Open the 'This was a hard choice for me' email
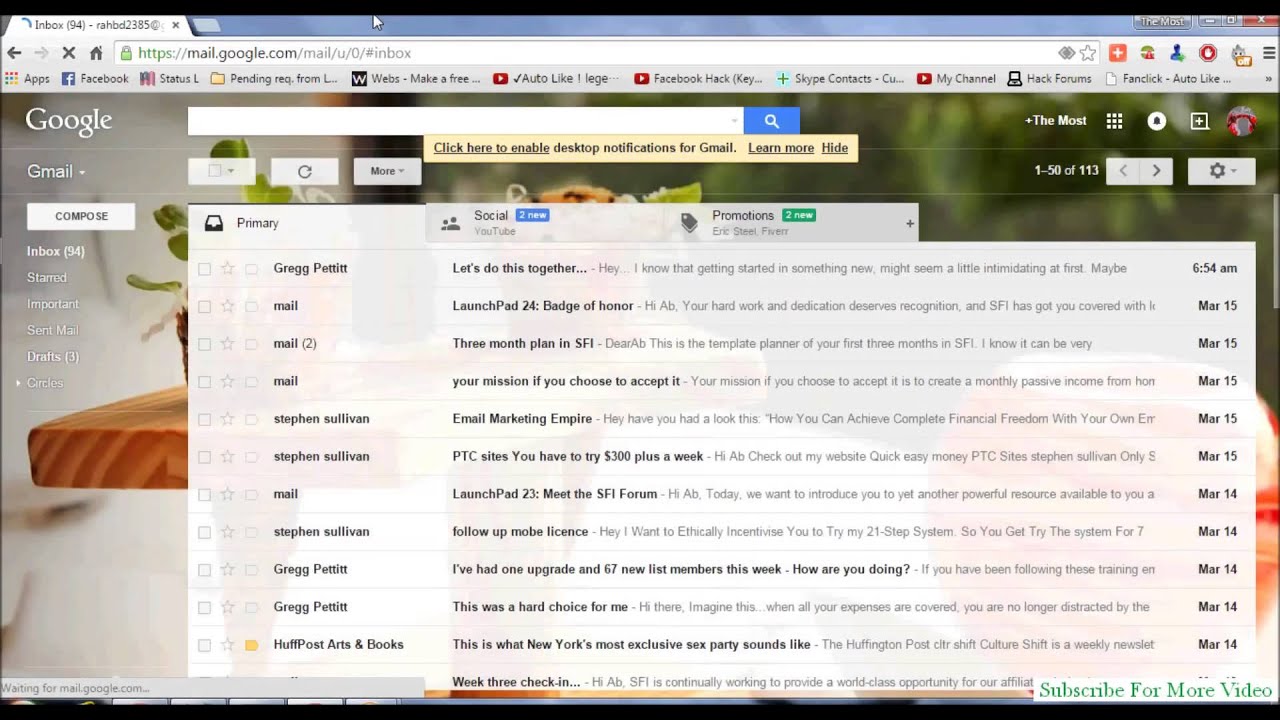Viewport: 1280px width, 720px height. pyautogui.click(x=721, y=607)
